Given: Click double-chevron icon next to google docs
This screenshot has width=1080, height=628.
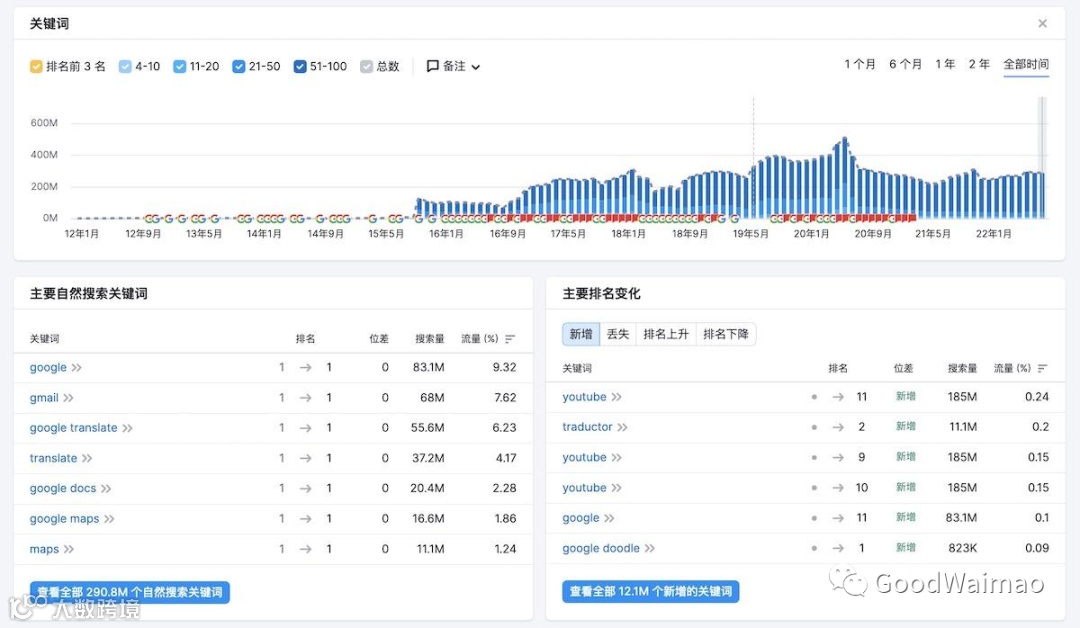Looking at the screenshot, I should click(x=106, y=489).
